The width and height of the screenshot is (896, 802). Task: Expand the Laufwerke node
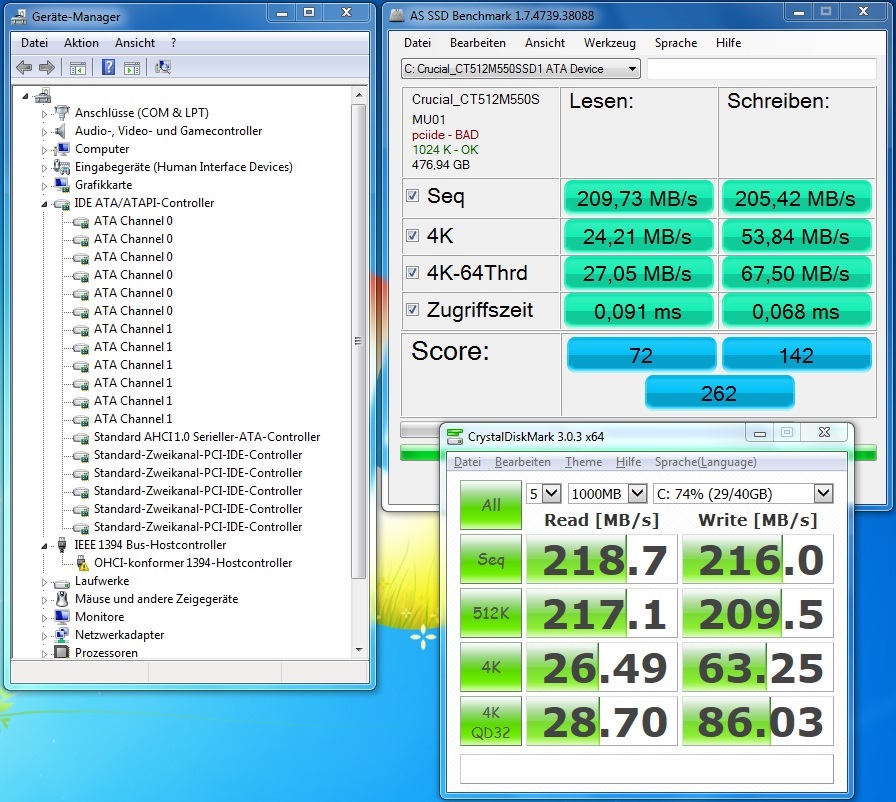coord(44,582)
